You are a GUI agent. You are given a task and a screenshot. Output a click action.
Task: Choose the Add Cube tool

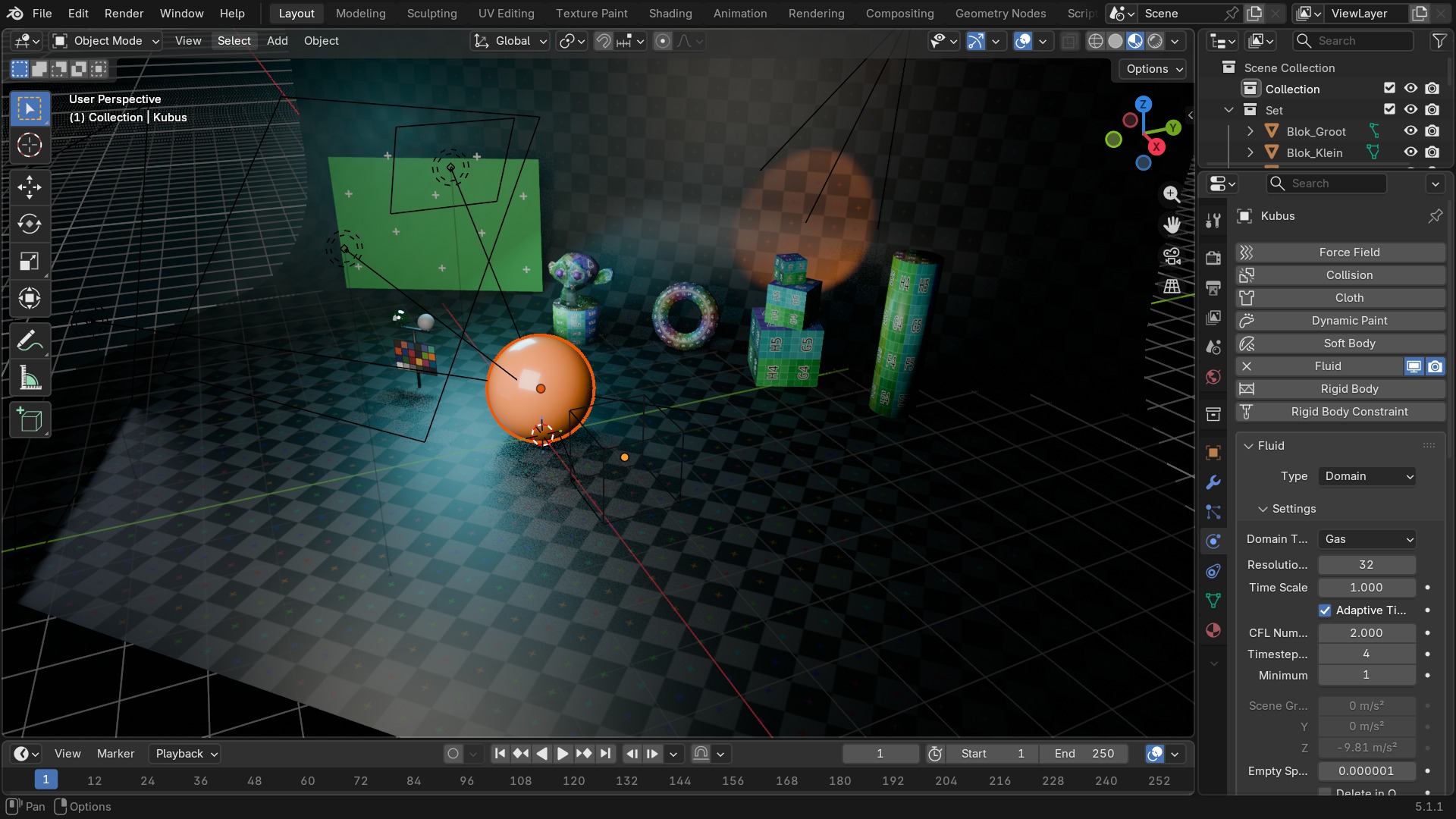pos(30,420)
